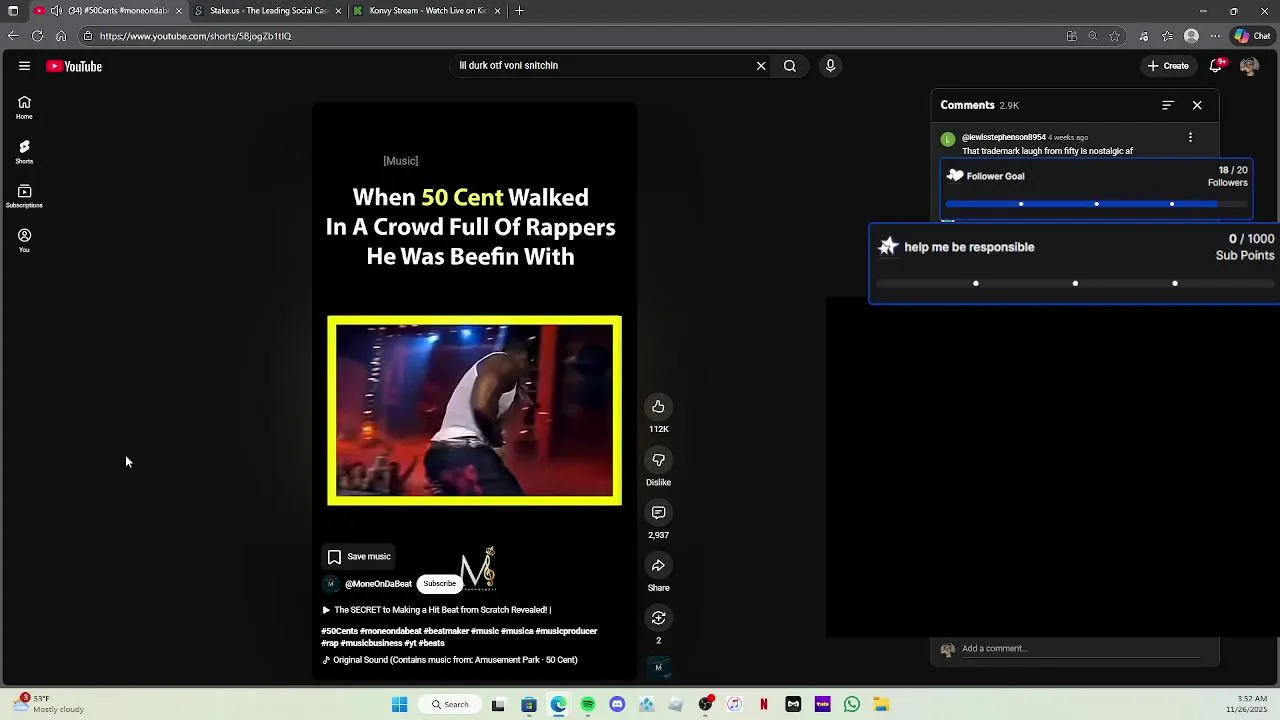This screenshot has height=720, width=1280.
Task: Click the address bar URL
Action: click(195, 36)
